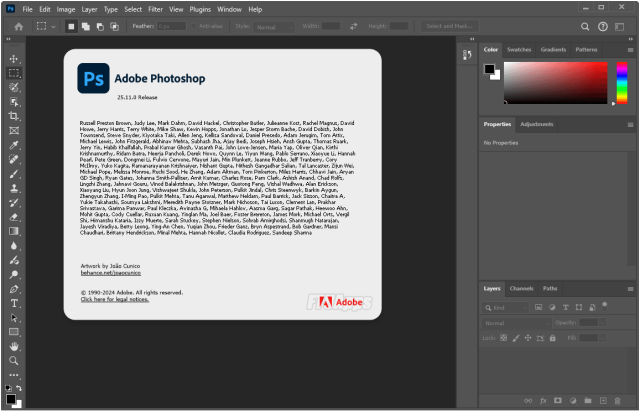The image size is (640, 412).
Task: Select the Clone Stamp tool
Action: 14,188
